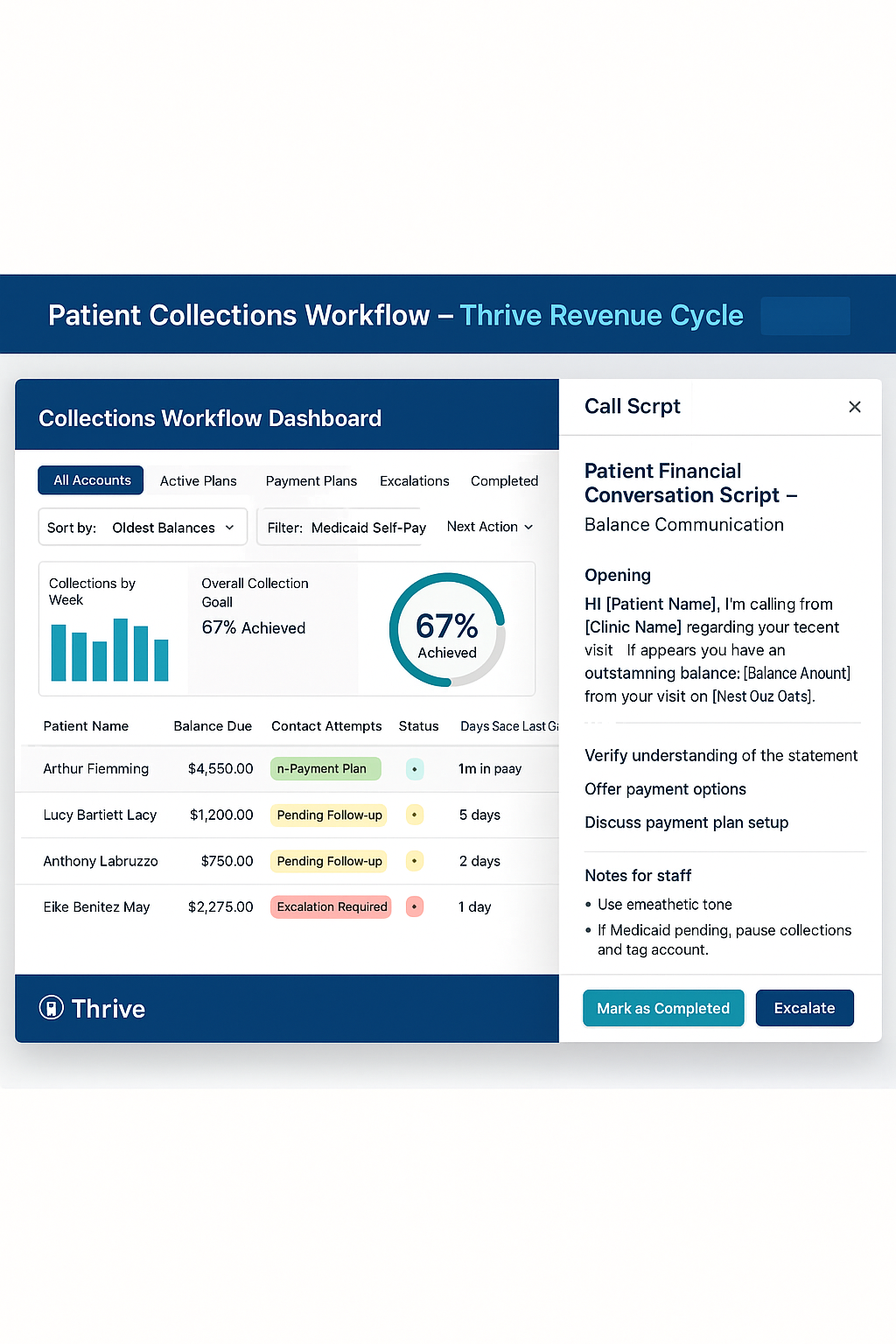The image size is (896, 1344).
Task: Click the blank button in page header
Action: (x=805, y=316)
